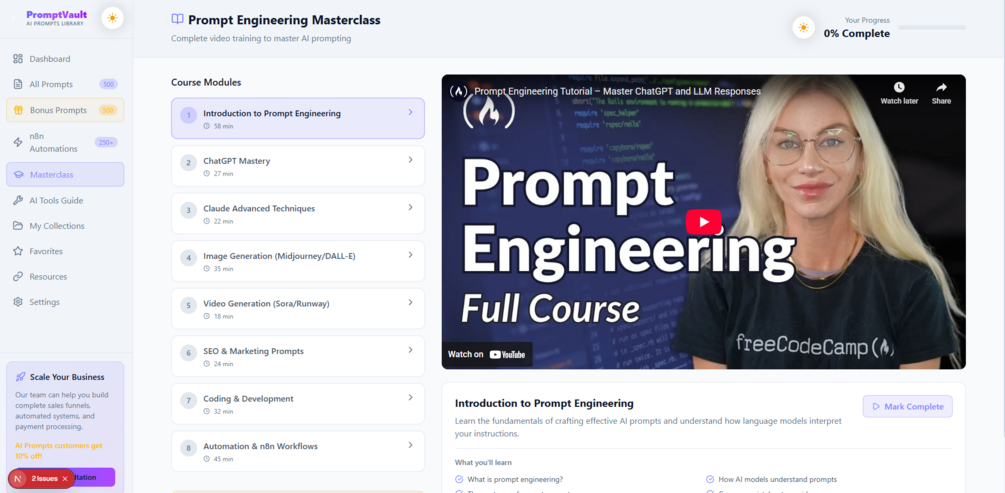Select the Masterclass sidebar item
Viewport: 1005px width, 493px height.
(65, 174)
